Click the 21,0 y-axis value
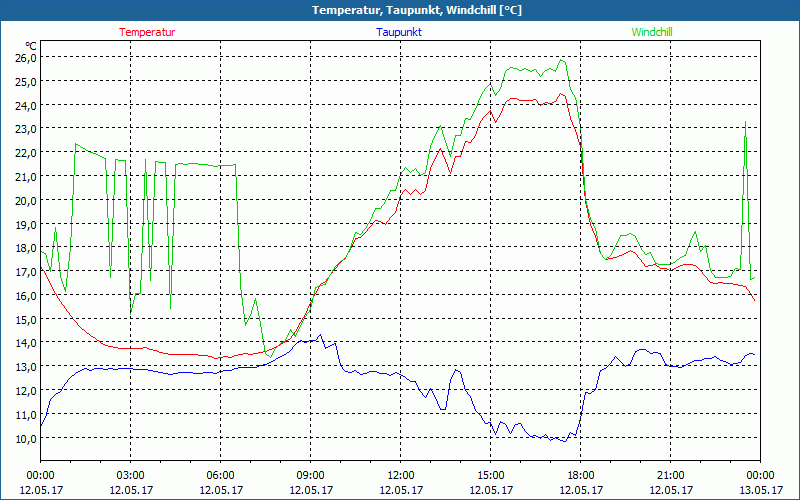 pyautogui.click(x=26, y=177)
